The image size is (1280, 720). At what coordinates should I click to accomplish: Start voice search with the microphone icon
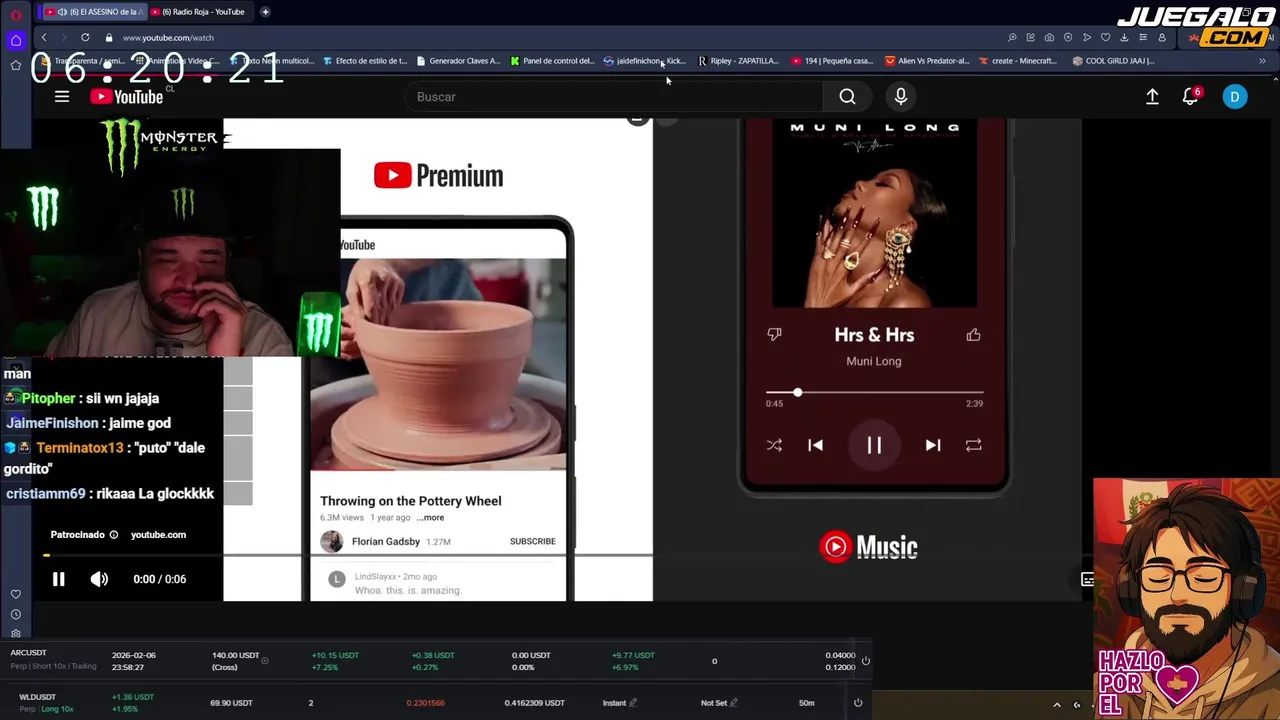pos(901,96)
